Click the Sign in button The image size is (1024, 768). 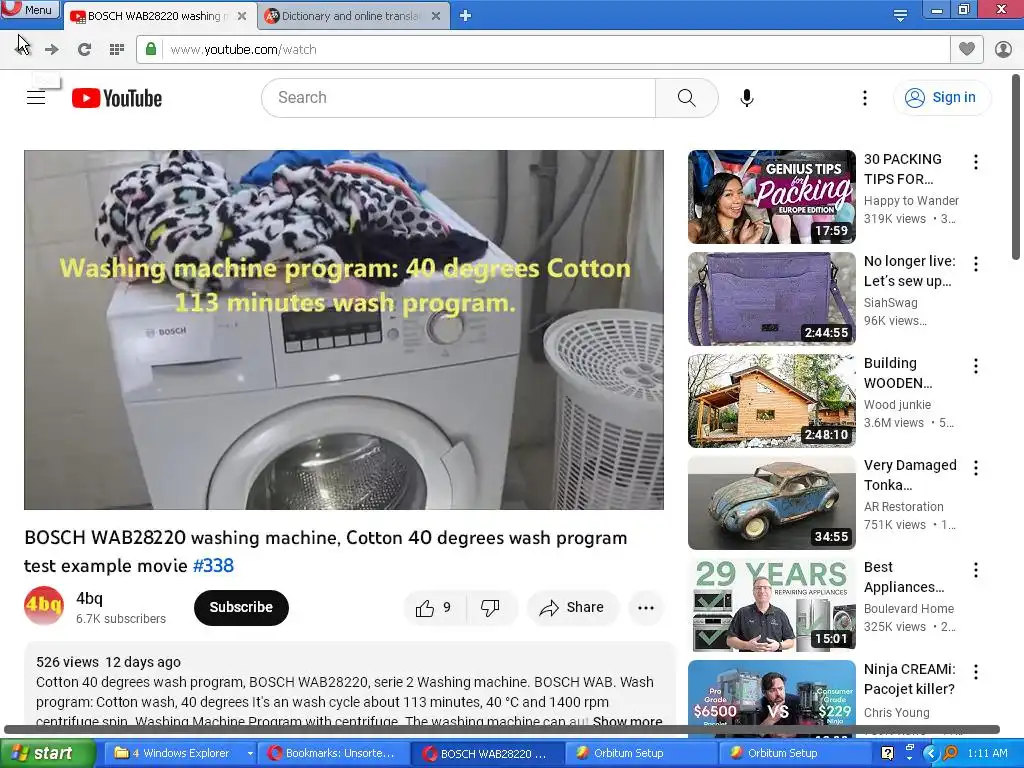941,97
